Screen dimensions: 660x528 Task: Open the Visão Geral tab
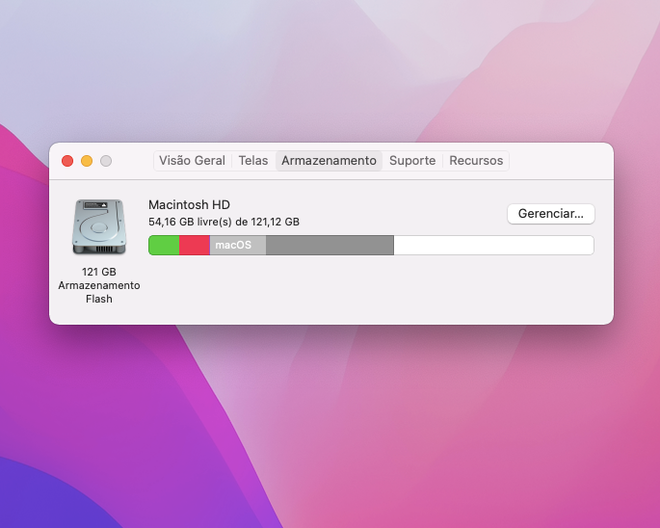192,160
